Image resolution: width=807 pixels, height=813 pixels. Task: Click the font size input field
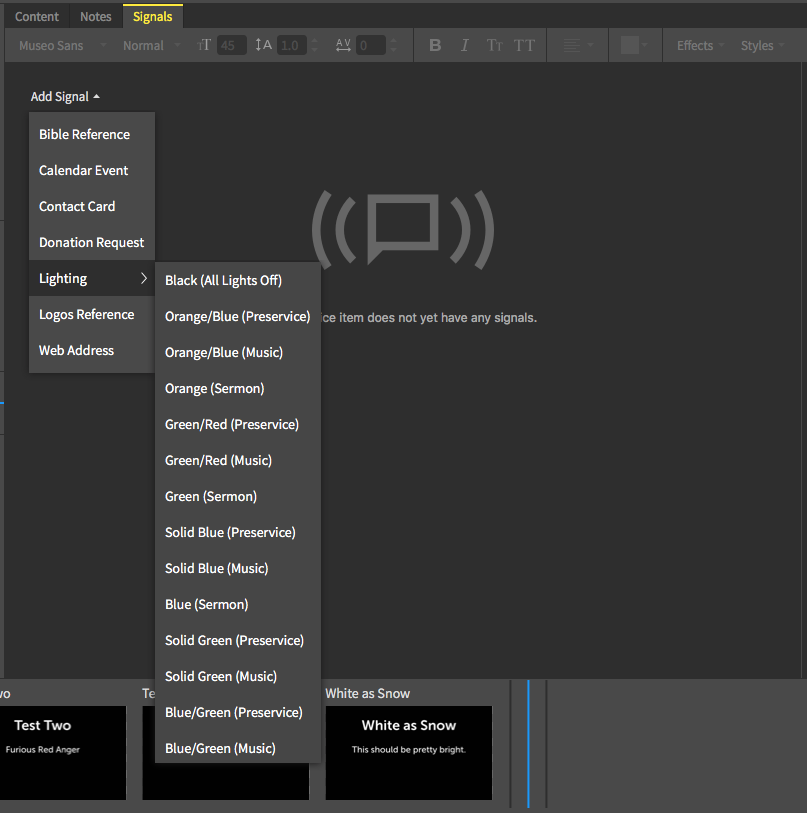(231, 46)
